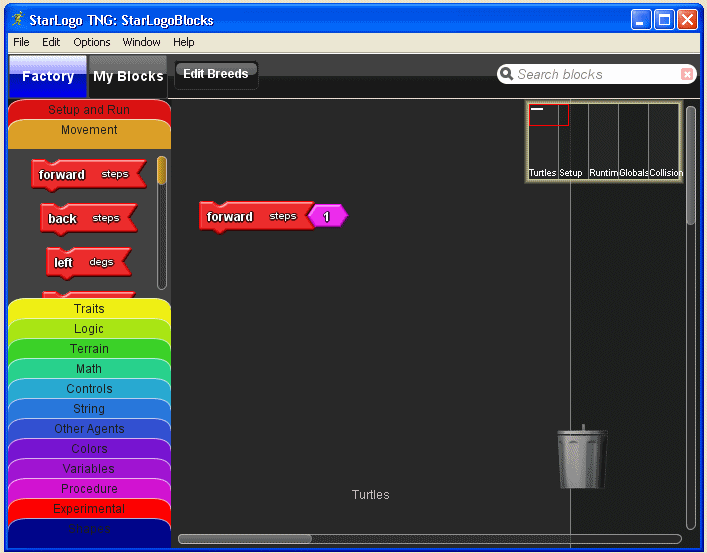Maximize the StarLogo TNG window
Viewport: 707px width, 553px height.
pos(664,20)
